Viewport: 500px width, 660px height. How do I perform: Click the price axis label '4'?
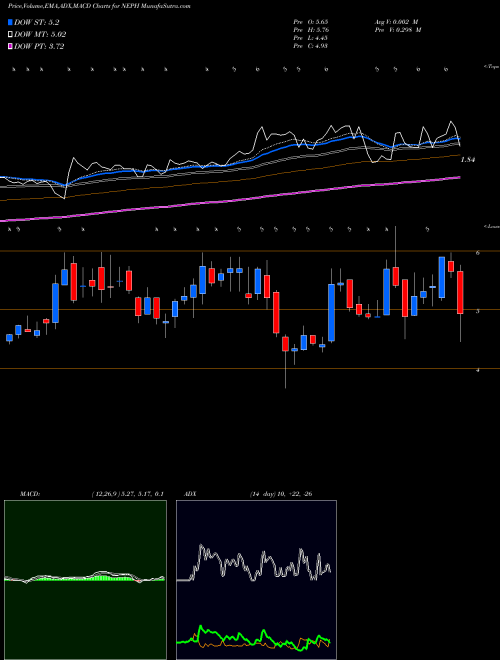pyautogui.click(x=478, y=370)
